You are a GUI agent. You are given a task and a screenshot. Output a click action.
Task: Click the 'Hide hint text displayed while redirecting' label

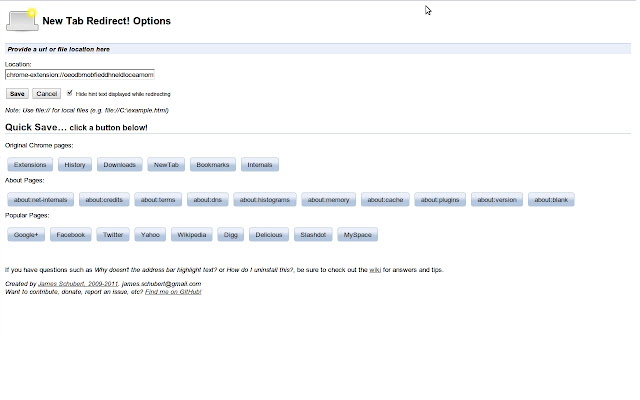click(x=123, y=94)
